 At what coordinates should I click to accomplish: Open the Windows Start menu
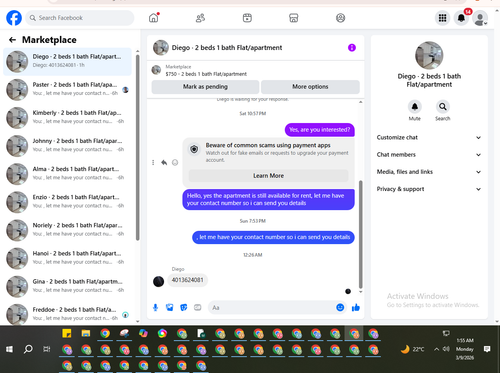coord(9,349)
